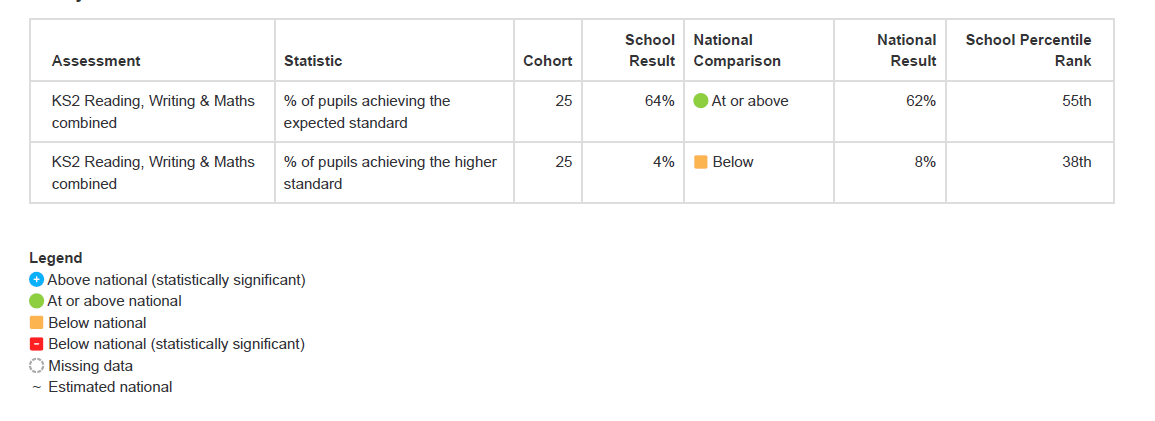Select the Statistic column header

pos(313,61)
